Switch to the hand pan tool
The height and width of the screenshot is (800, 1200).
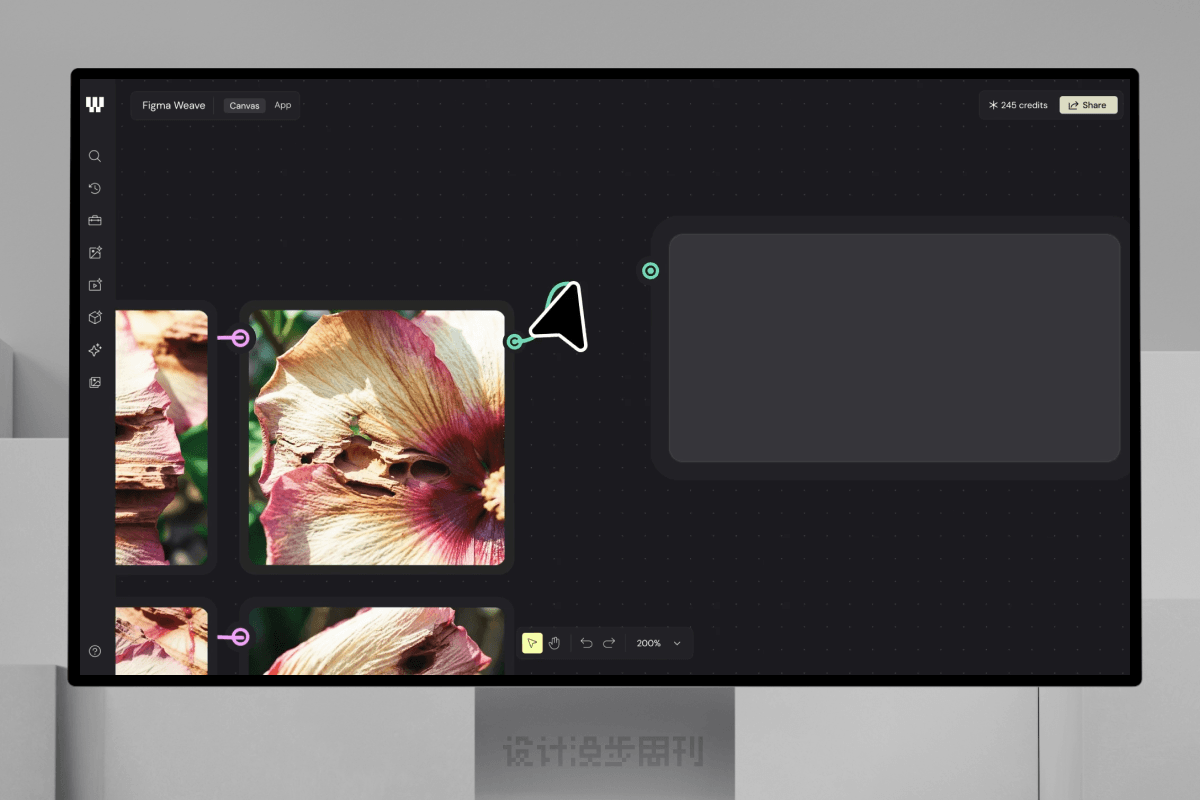(x=554, y=643)
